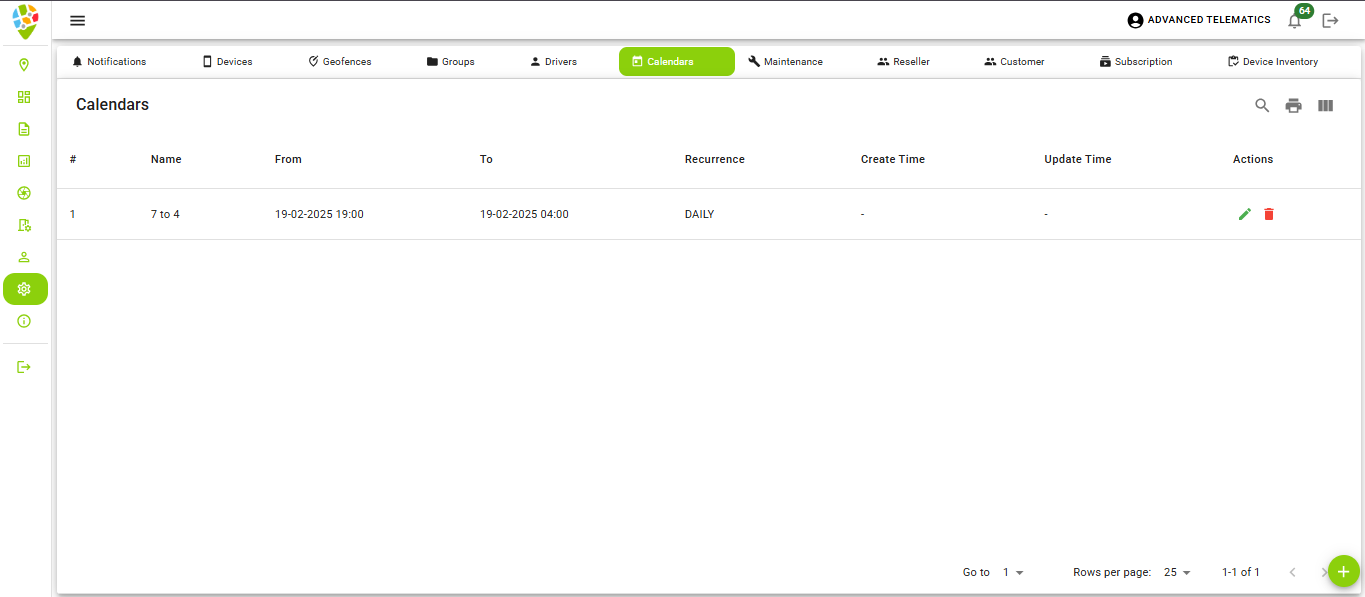
Task: Open the Maintenance tab
Action: [786, 61]
